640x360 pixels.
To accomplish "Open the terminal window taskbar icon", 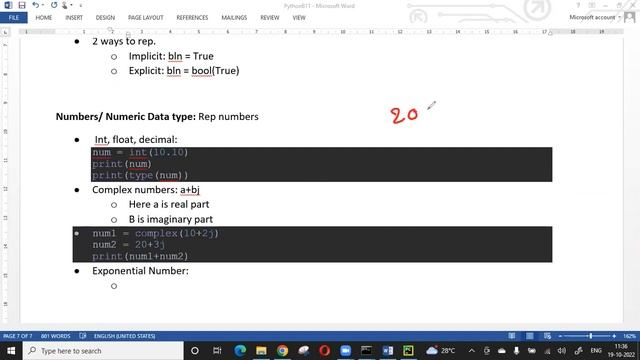I will pyautogui.click(x=367, y=351).
